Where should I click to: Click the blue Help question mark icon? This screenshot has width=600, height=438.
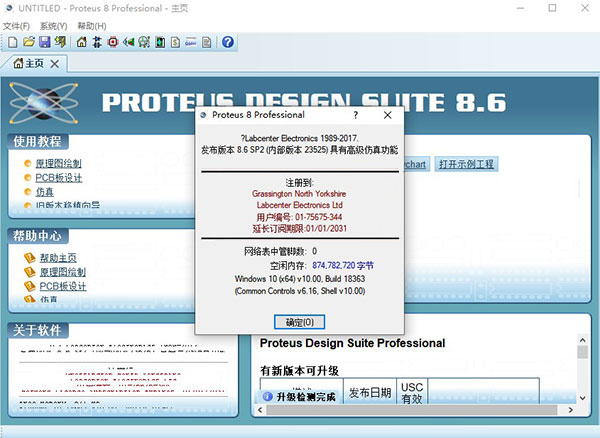[228, 42]
